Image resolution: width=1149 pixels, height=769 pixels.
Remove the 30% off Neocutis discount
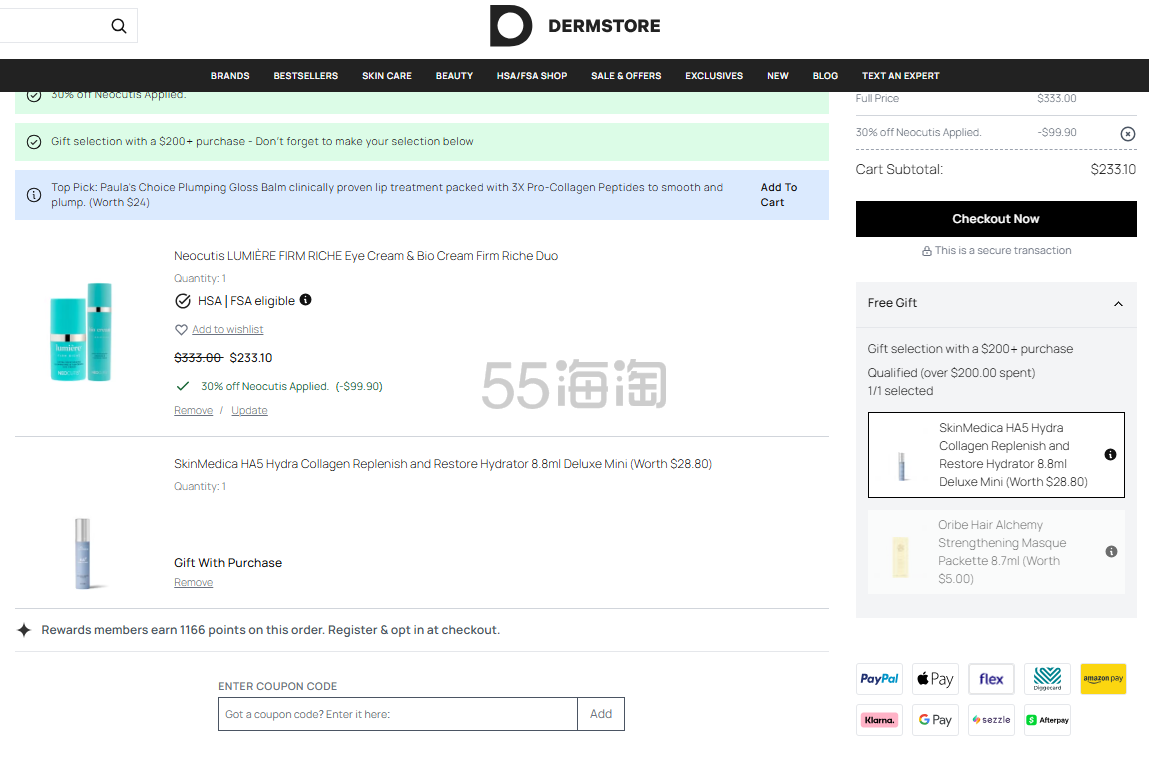pos(1128,133)
